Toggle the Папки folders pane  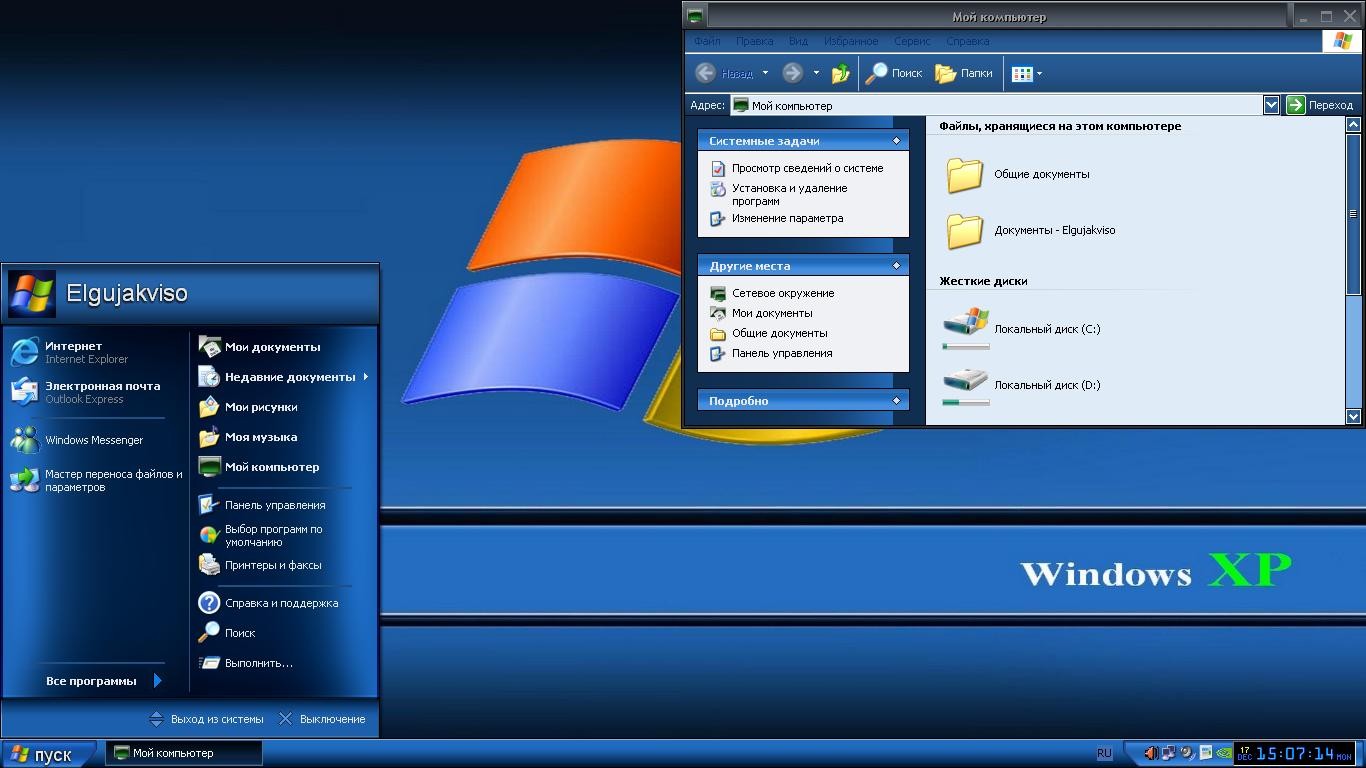click(x=964, y=73)
